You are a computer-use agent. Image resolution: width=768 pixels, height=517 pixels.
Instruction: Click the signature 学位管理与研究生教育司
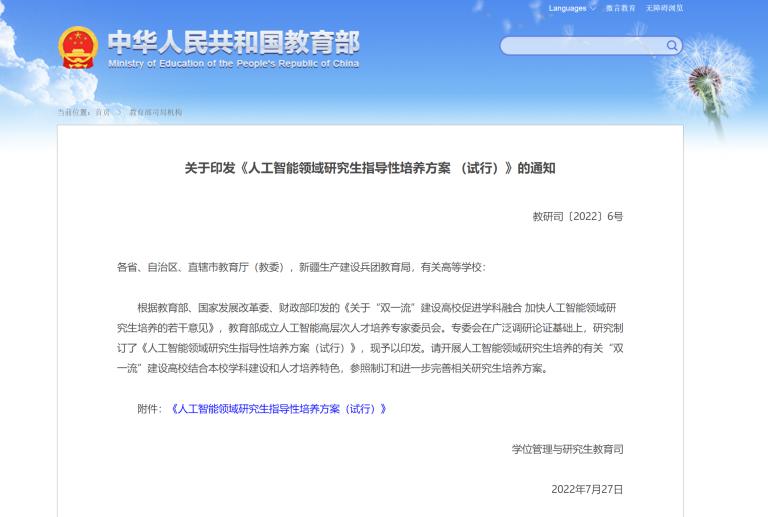[x=567, y=449]
